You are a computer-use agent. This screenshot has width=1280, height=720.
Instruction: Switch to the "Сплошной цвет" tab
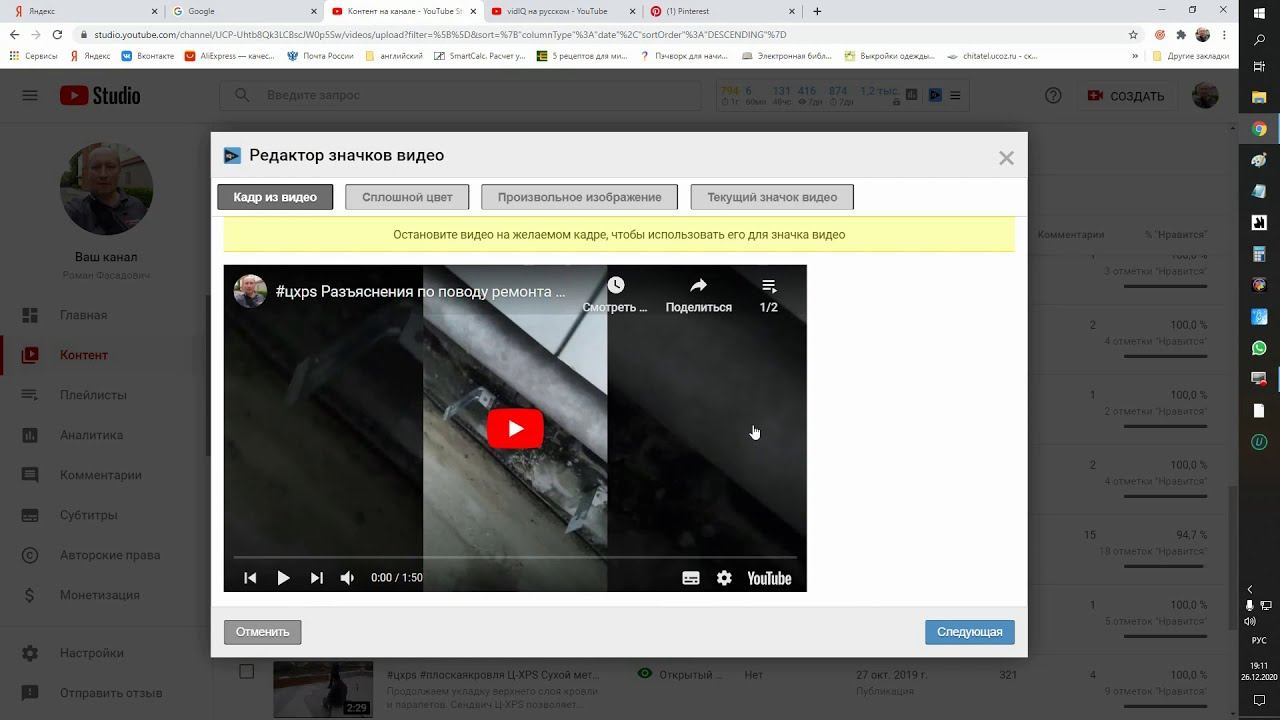click(x=407, y=197)
